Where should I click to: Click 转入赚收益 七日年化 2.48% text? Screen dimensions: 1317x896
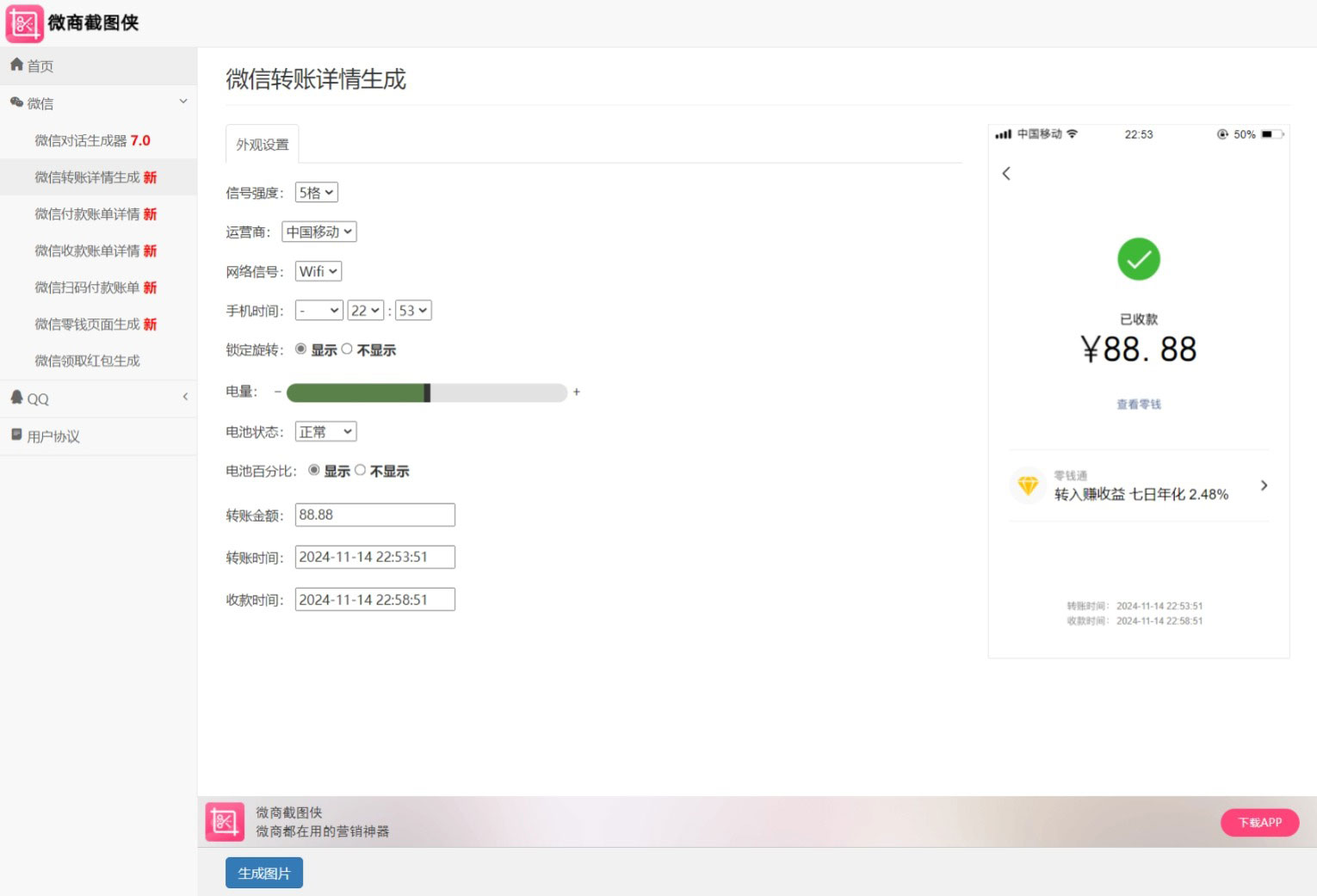pos(1141,494)
